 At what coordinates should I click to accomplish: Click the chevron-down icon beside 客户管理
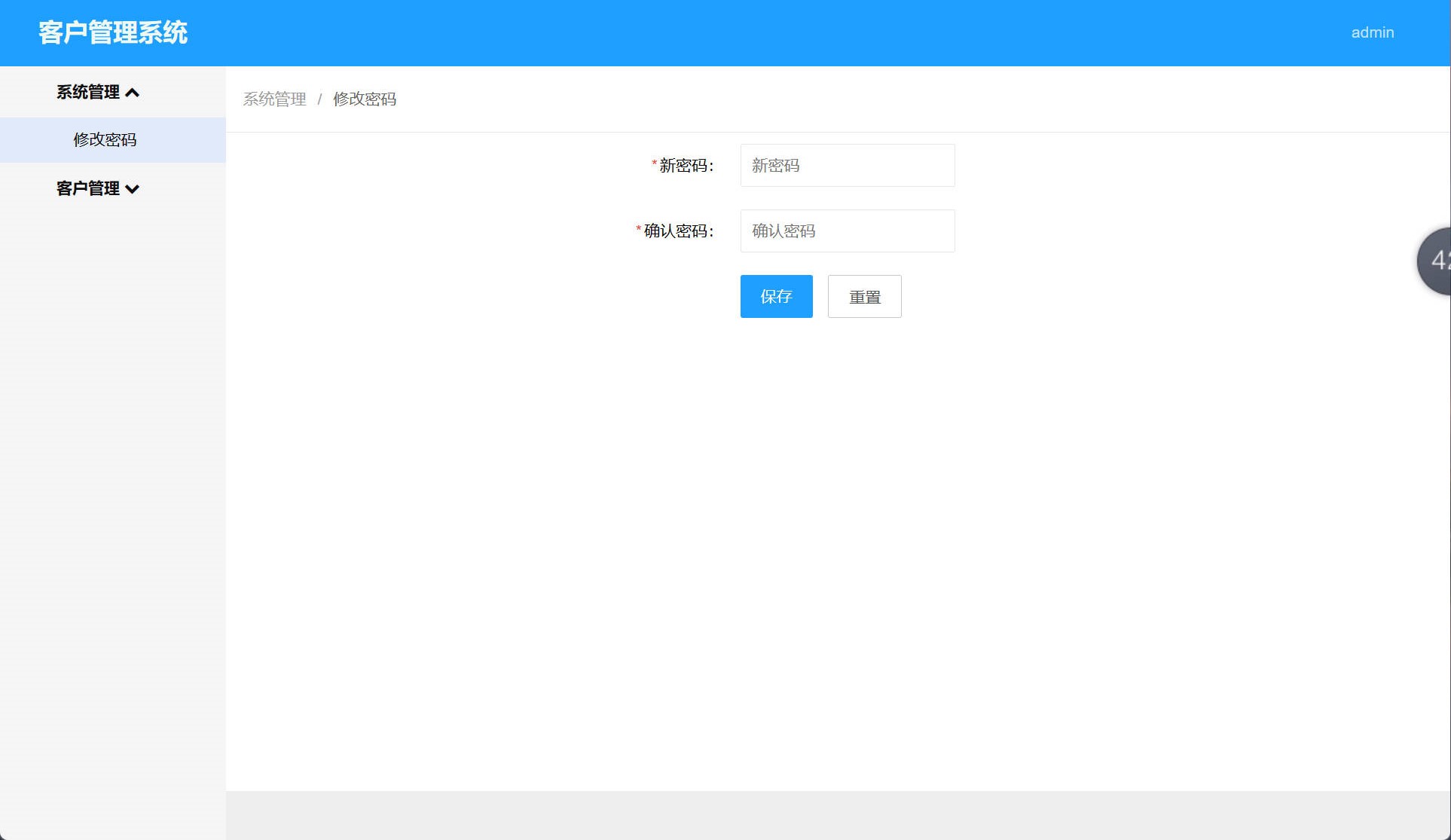coord(134,189)
